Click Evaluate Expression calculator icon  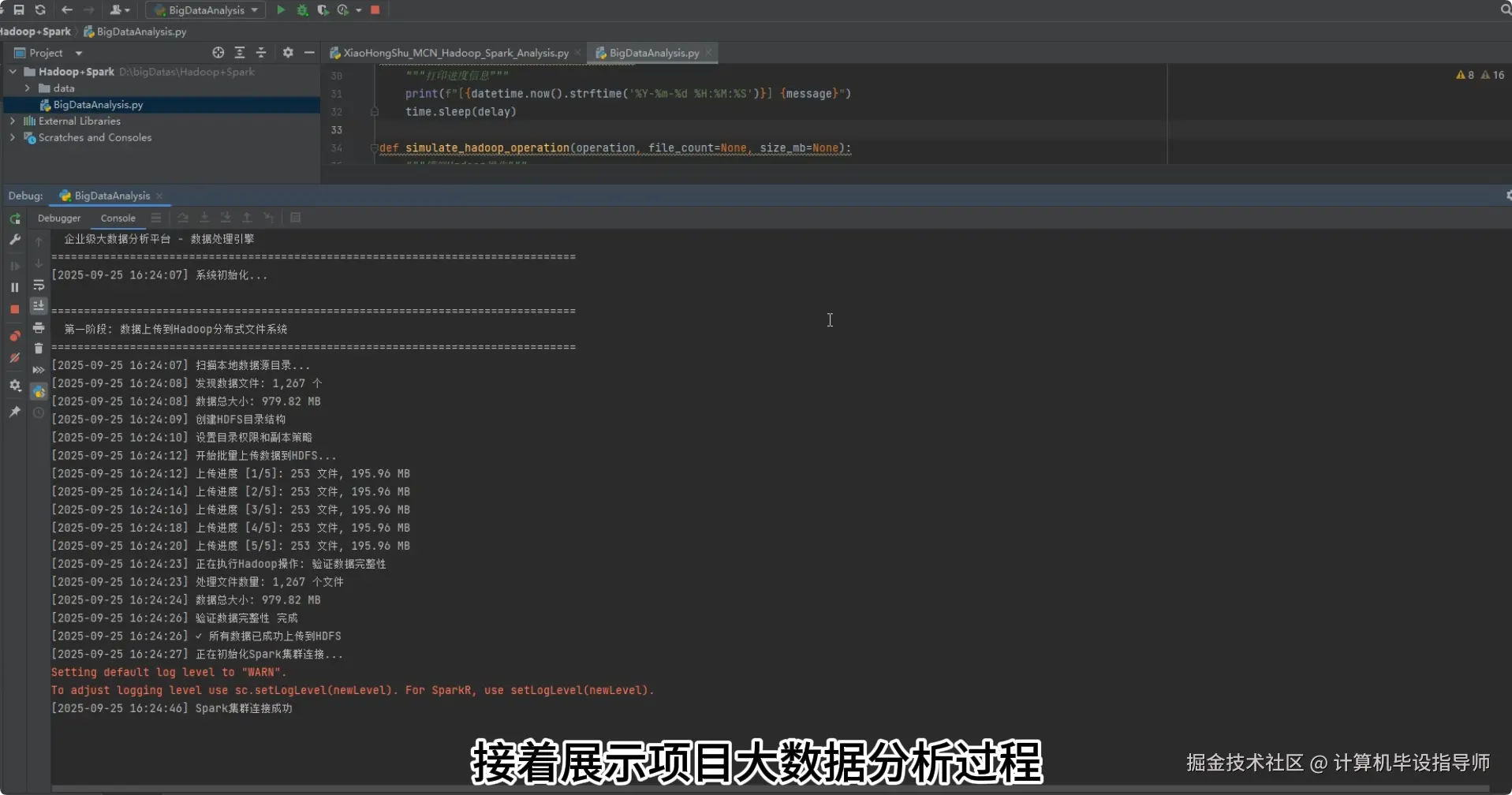pyautogui.click(x=296, y=218)
